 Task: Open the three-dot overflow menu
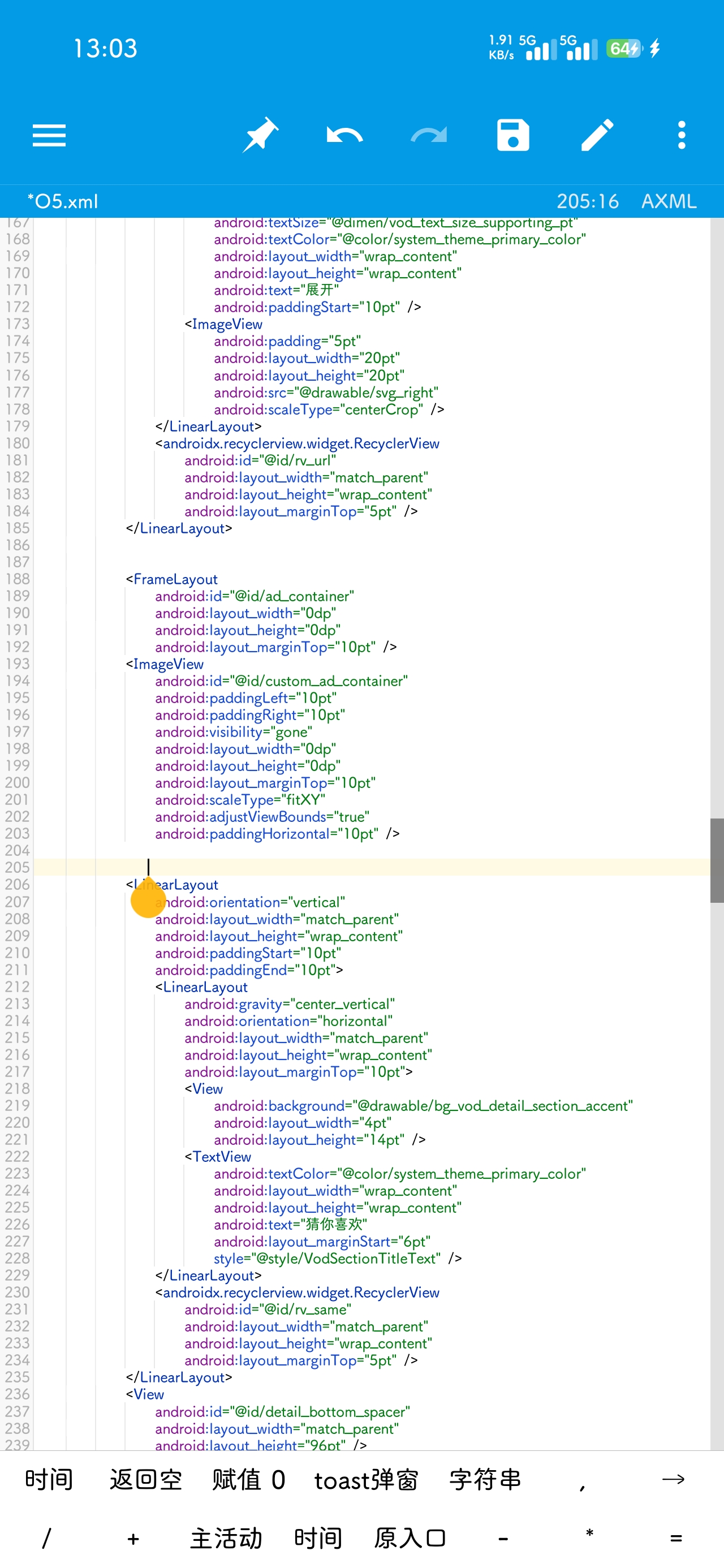tap(682, 135)
